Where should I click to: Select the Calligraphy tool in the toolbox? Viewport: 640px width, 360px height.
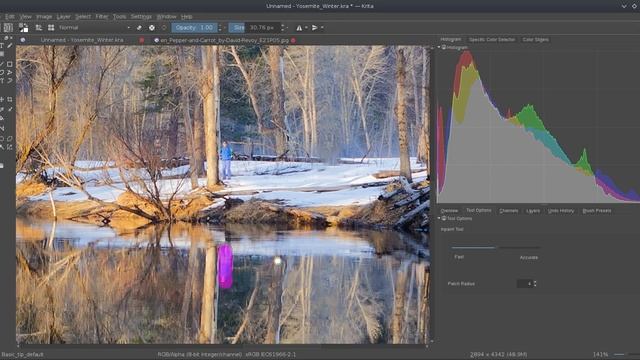click(x=10, y=46)
